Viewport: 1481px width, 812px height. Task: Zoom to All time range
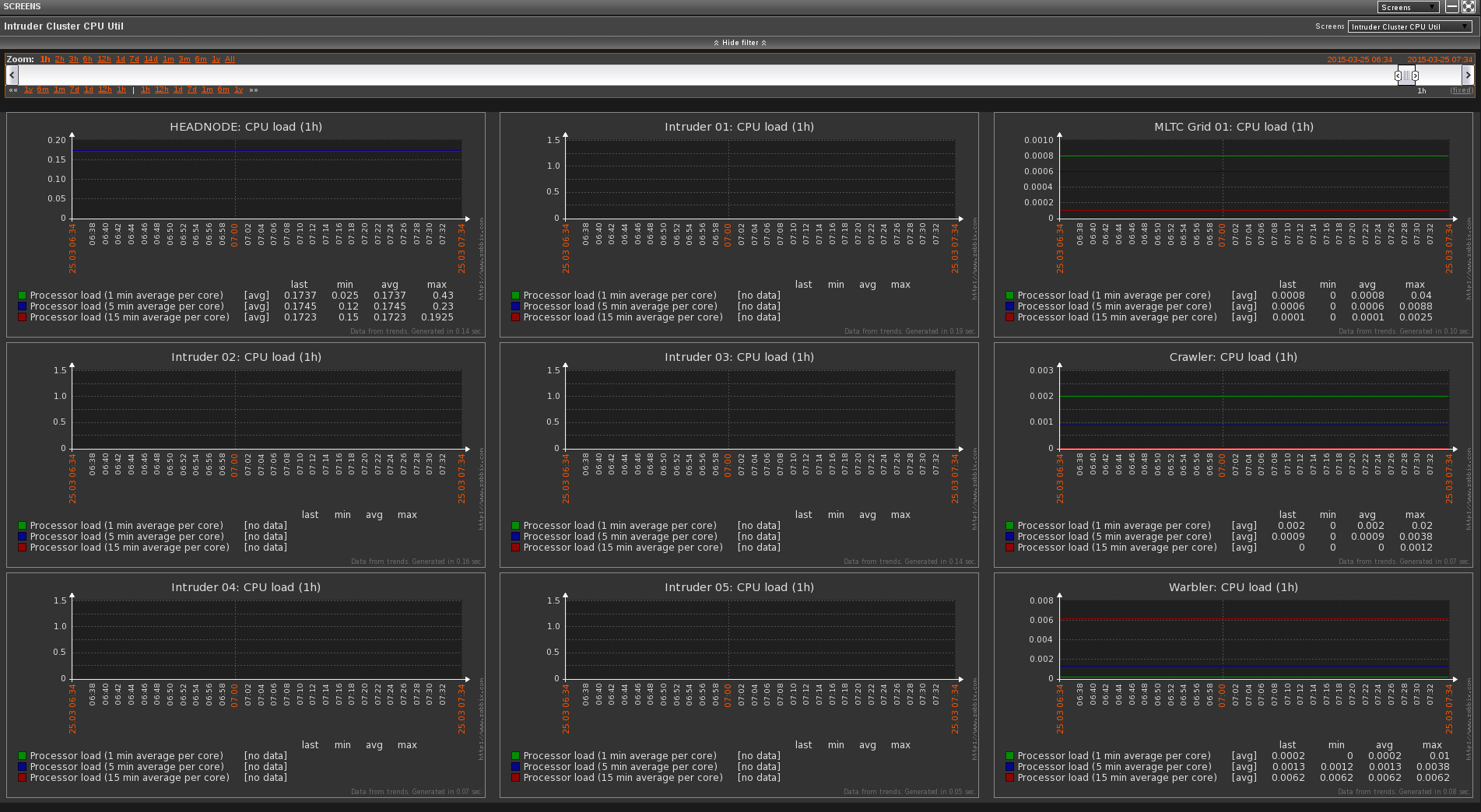tap(230, 59)
